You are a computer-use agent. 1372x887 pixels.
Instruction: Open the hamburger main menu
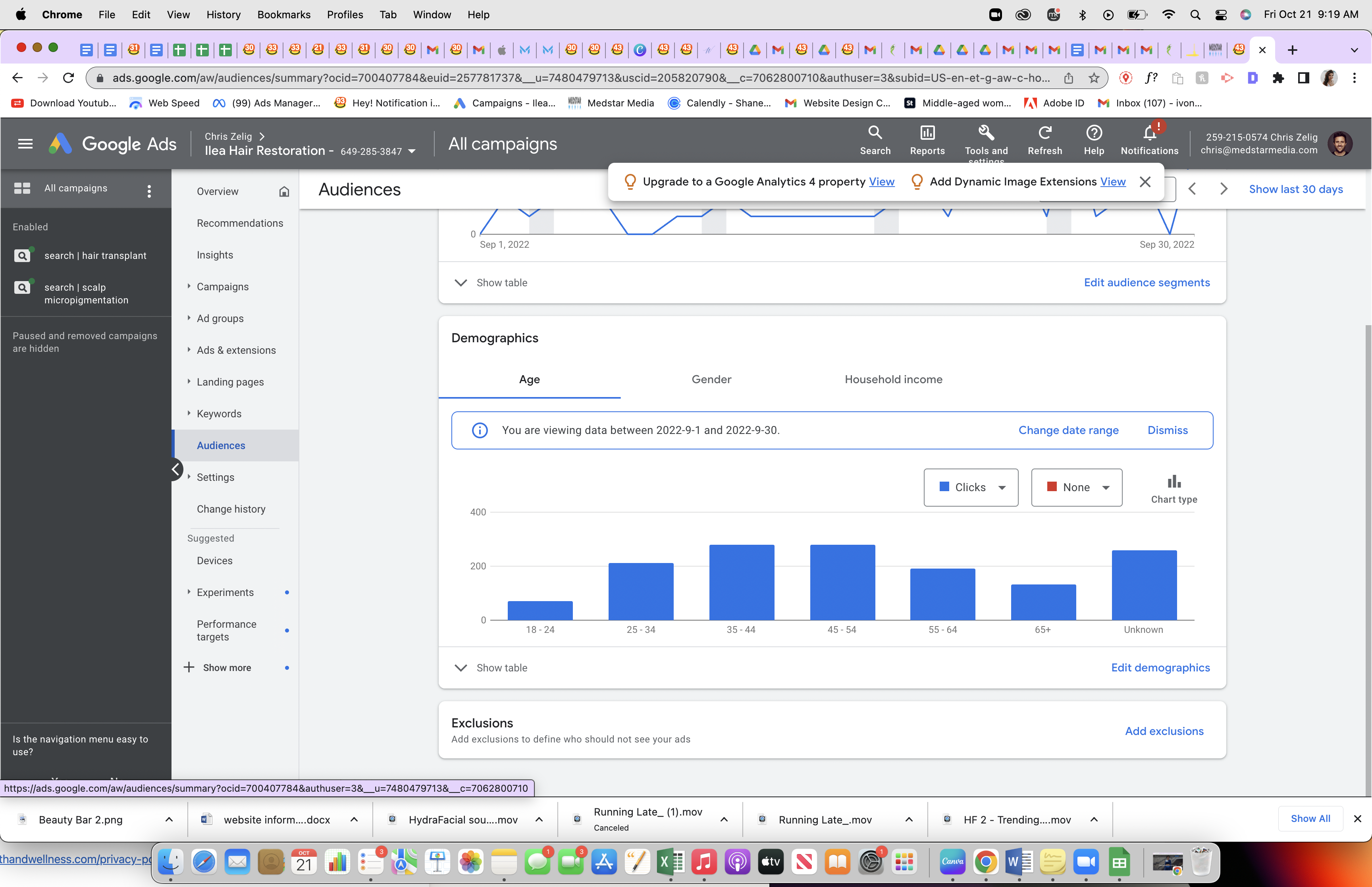click(25, 143)
